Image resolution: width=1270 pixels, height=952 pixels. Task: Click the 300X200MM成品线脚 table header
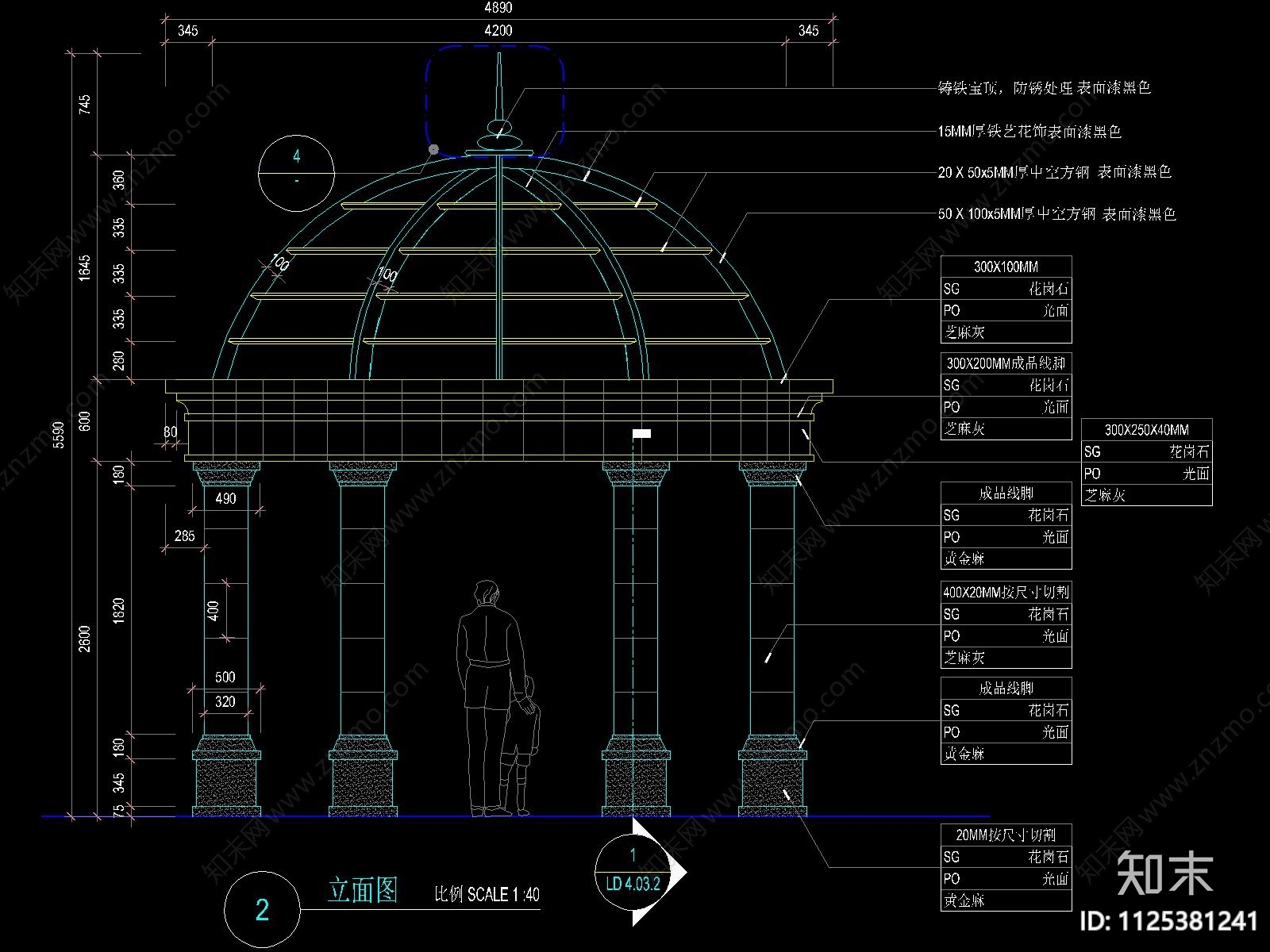coord(1006,363)
